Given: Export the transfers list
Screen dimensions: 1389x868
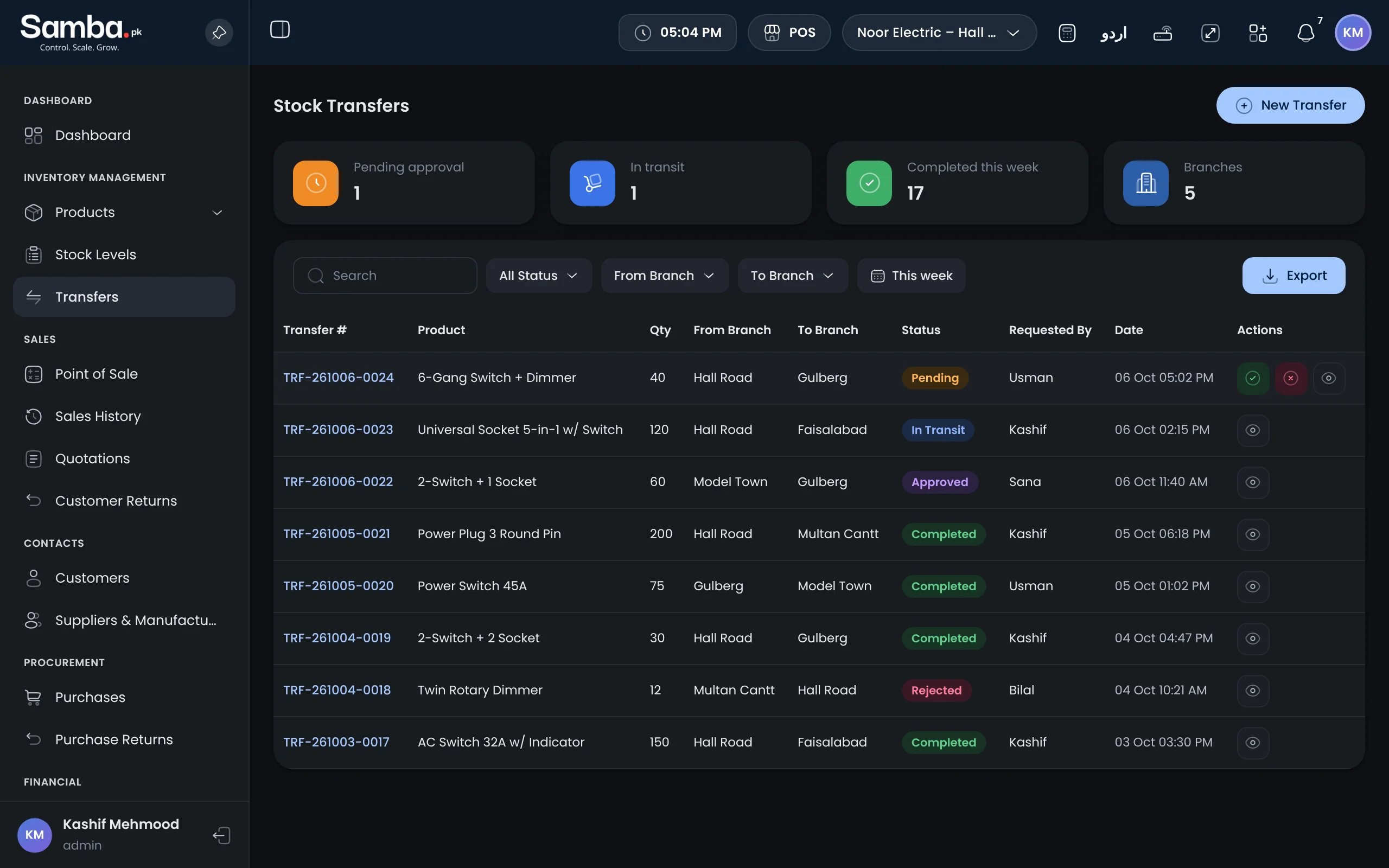Looking at the screenshot, I should click(x=1294, y=276).
